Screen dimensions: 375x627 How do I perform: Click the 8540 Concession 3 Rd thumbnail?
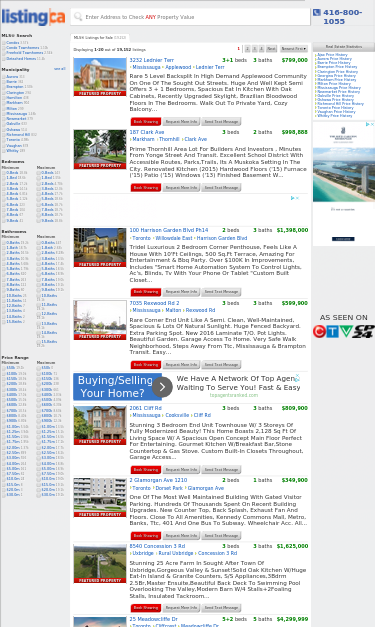click(100, 563)
